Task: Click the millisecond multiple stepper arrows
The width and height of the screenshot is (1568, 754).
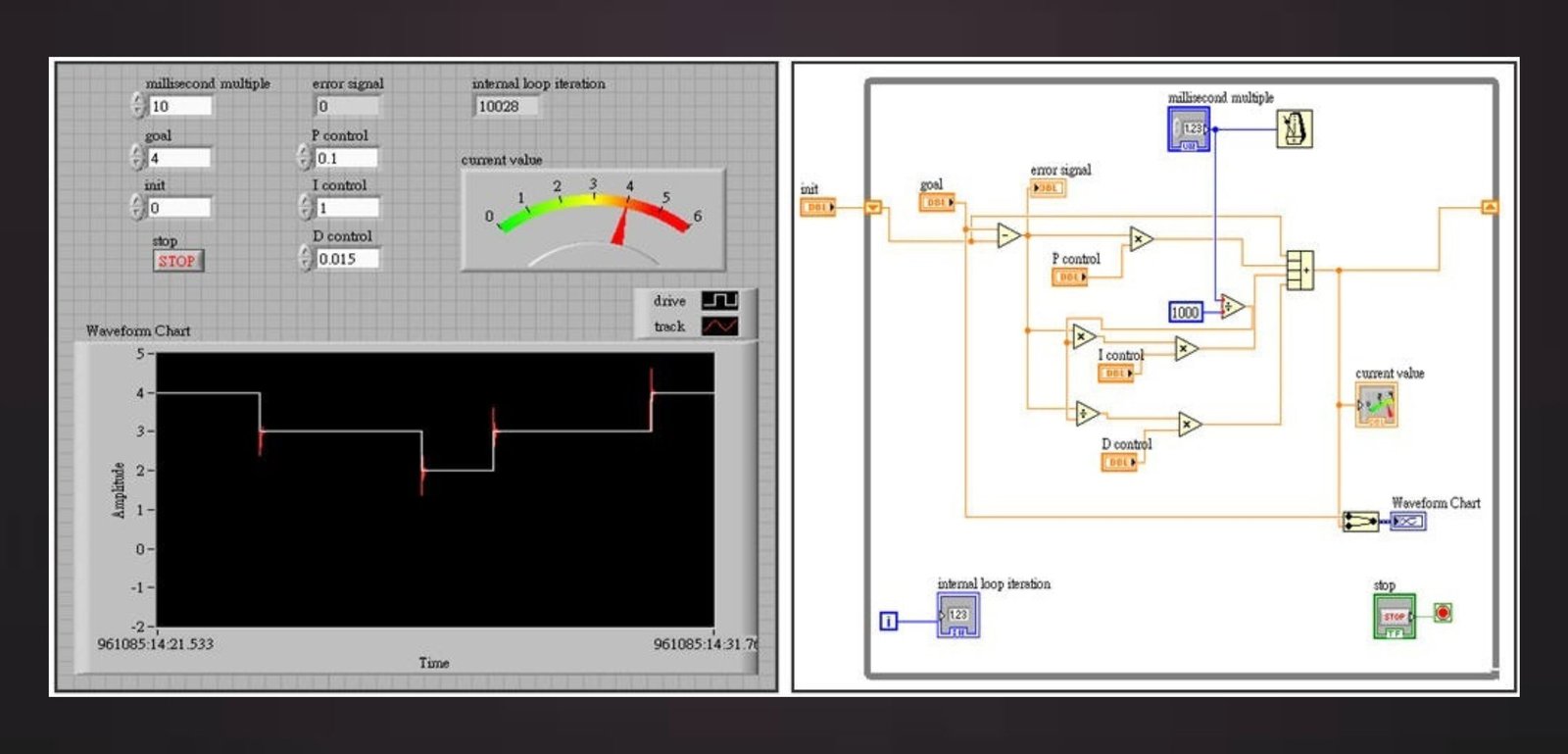Action: tap(137, 105)
